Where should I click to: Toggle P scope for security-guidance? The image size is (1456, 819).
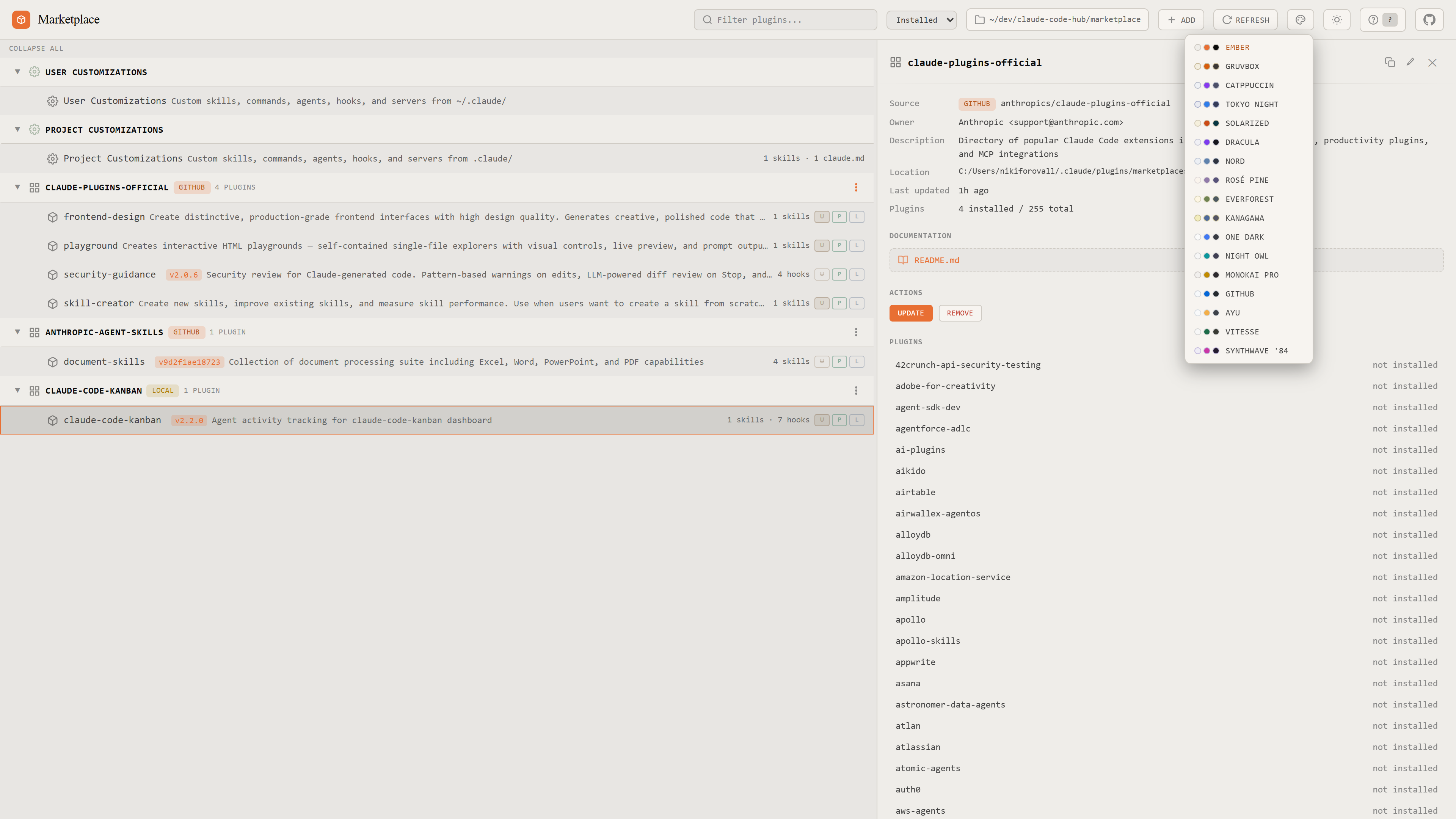pos(839,274)
